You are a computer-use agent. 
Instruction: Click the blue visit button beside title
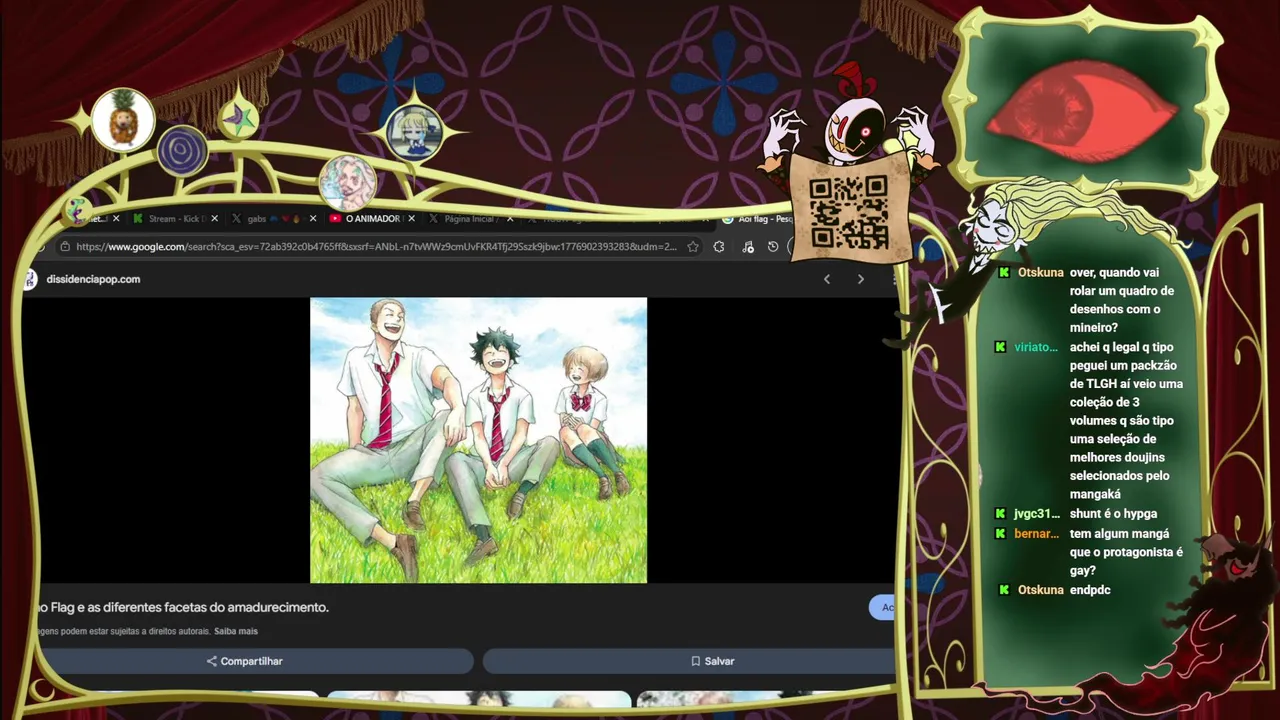coord(883,607)
